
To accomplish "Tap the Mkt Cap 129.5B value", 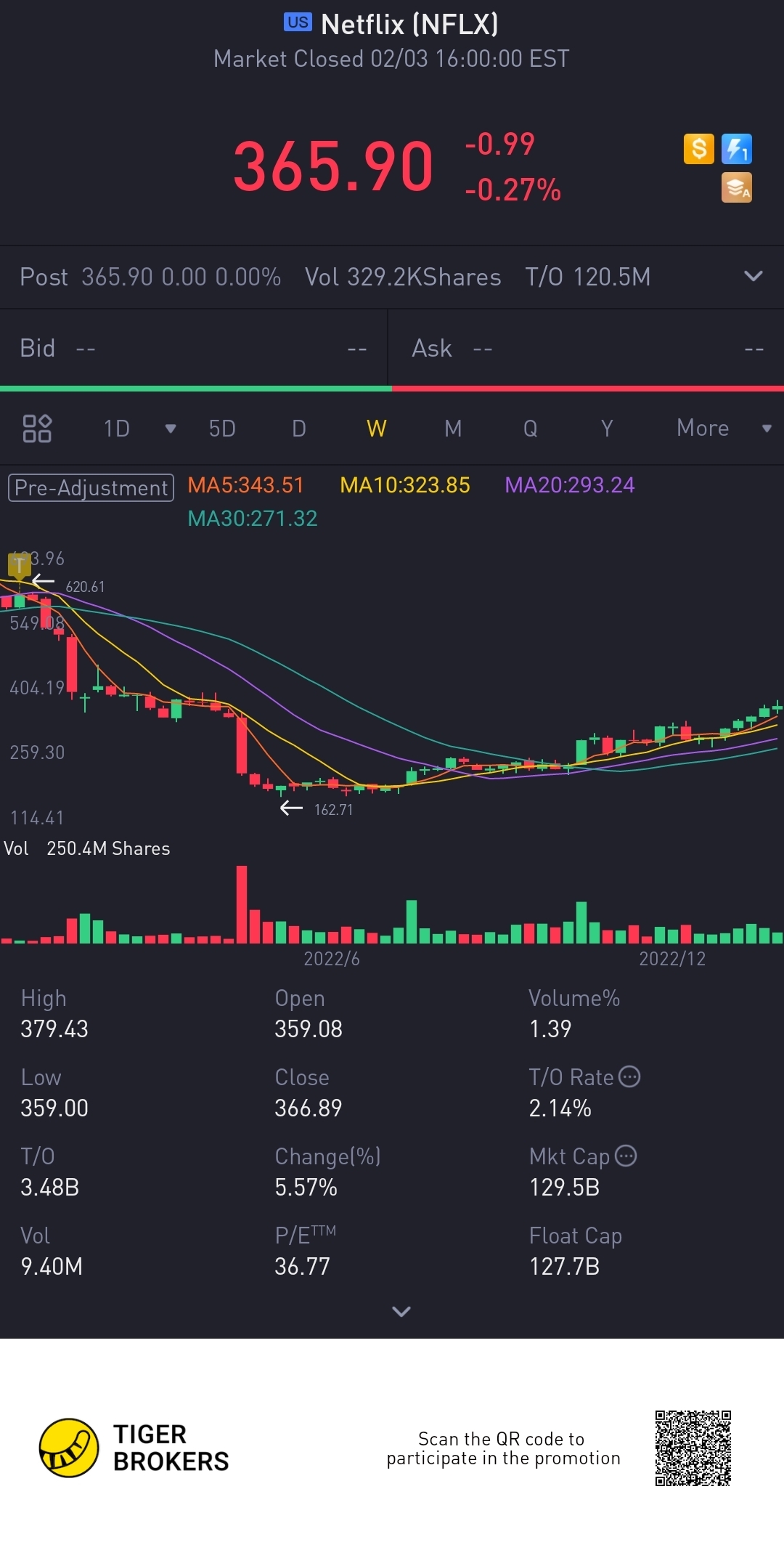I will (x=565, y=1188).
